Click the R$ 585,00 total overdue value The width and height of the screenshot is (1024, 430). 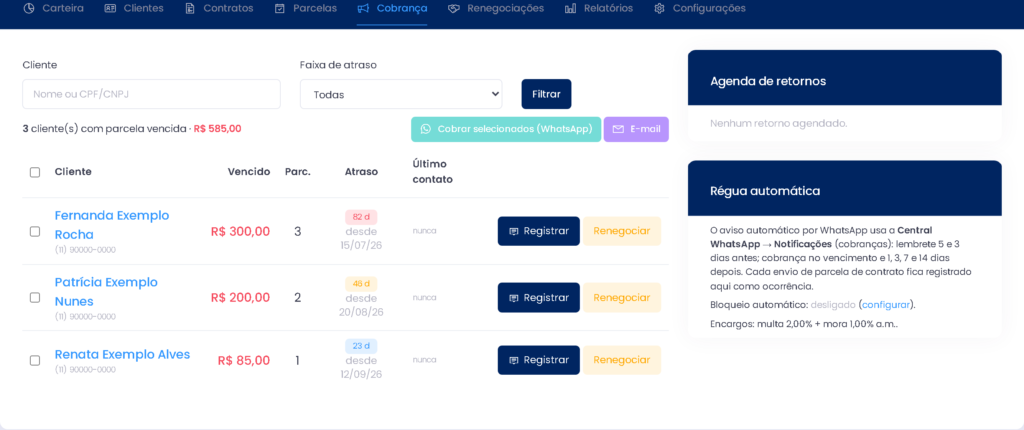tap(217, 129)
